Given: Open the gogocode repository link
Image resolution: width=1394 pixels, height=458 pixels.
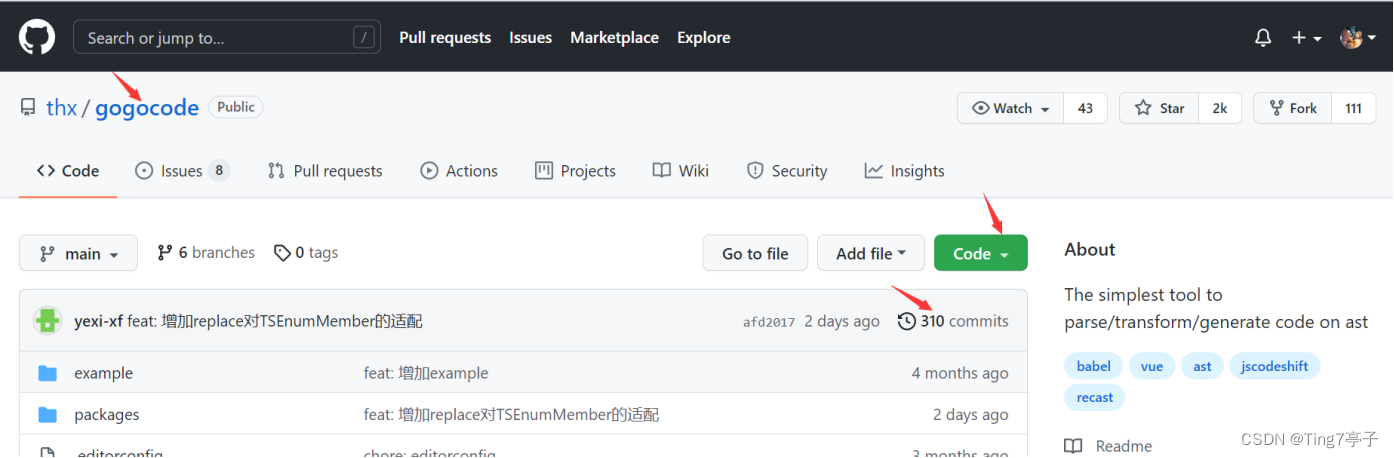Looking at the screenshot, I should [x=147, y=108].
